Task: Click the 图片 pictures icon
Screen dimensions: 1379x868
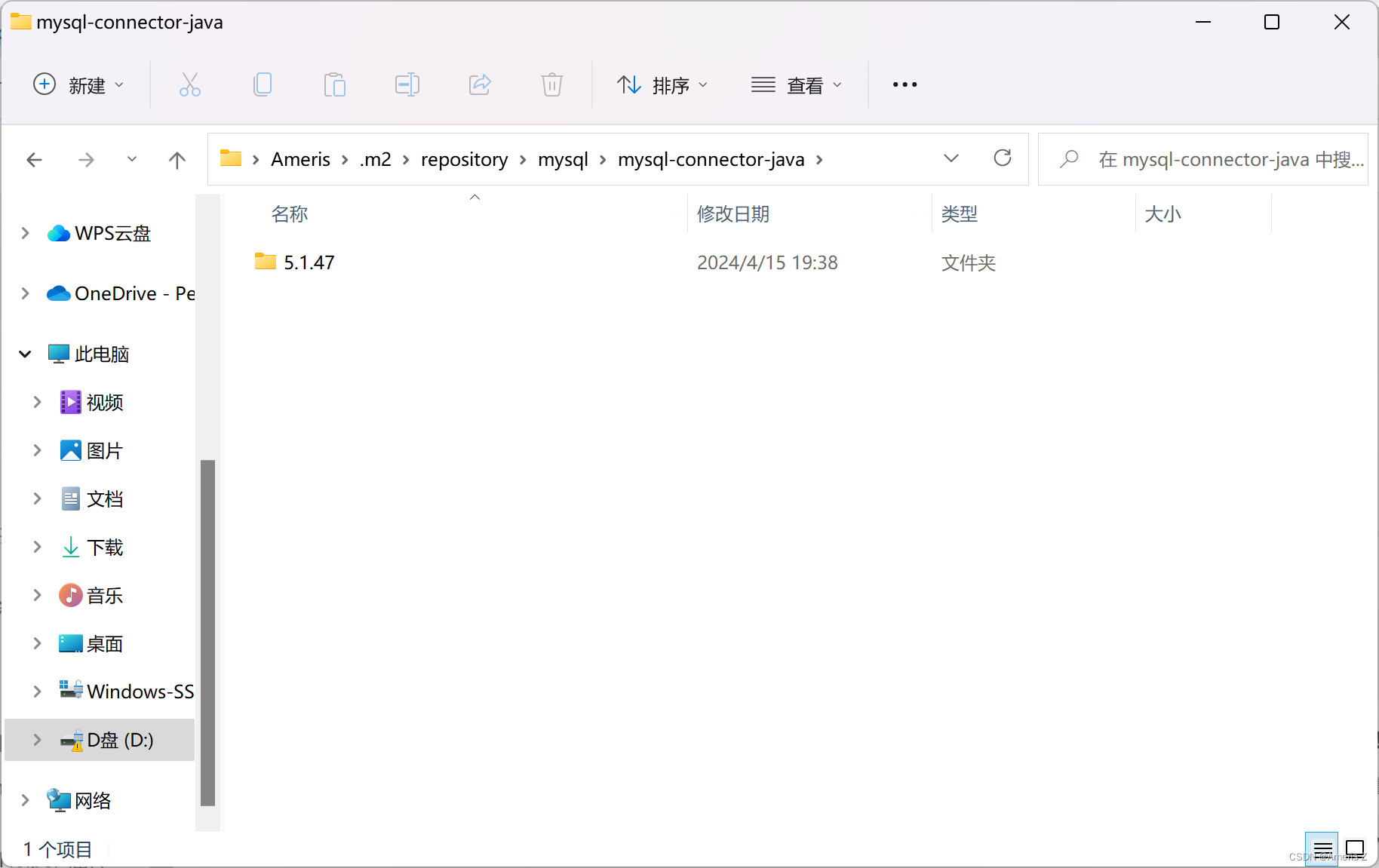Action: [71, 450]
